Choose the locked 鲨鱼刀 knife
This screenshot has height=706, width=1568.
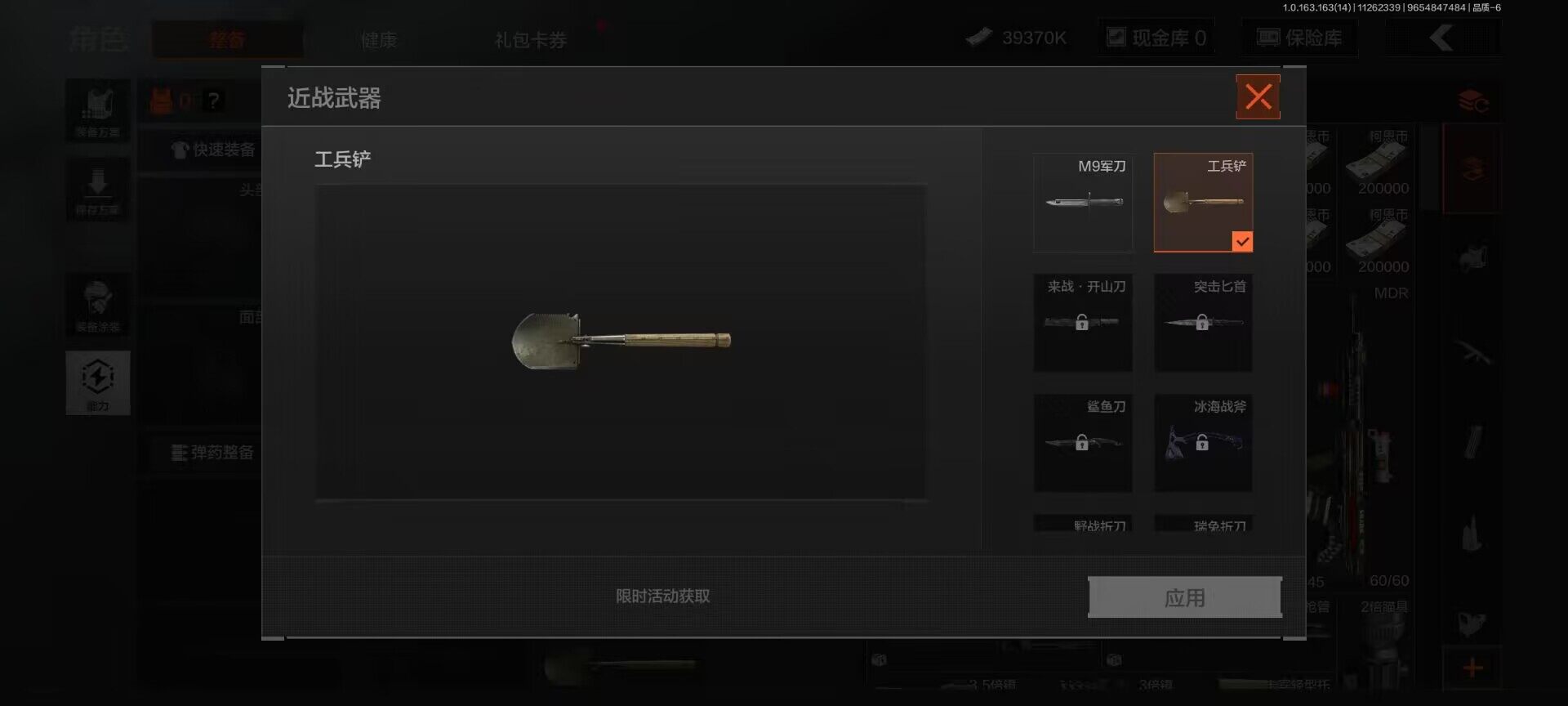tap(1083, 443)
